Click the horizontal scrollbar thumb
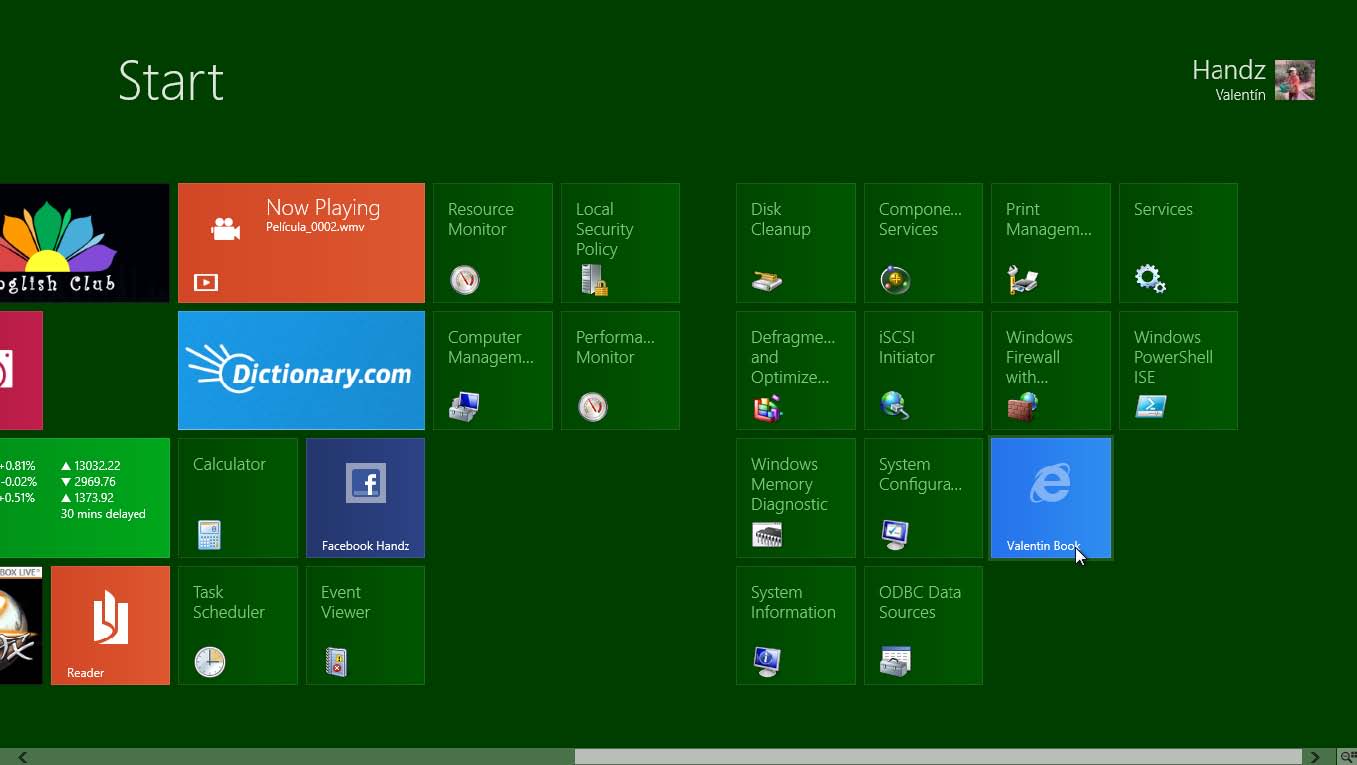This screenshot has height=765, width=1357. [x=937, y=757]
